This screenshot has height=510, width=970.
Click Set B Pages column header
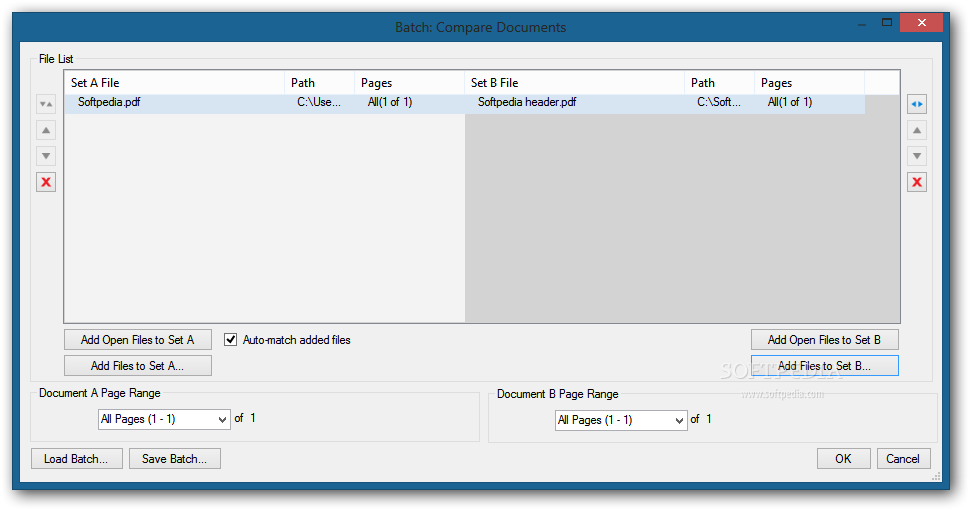coord(809,83)
